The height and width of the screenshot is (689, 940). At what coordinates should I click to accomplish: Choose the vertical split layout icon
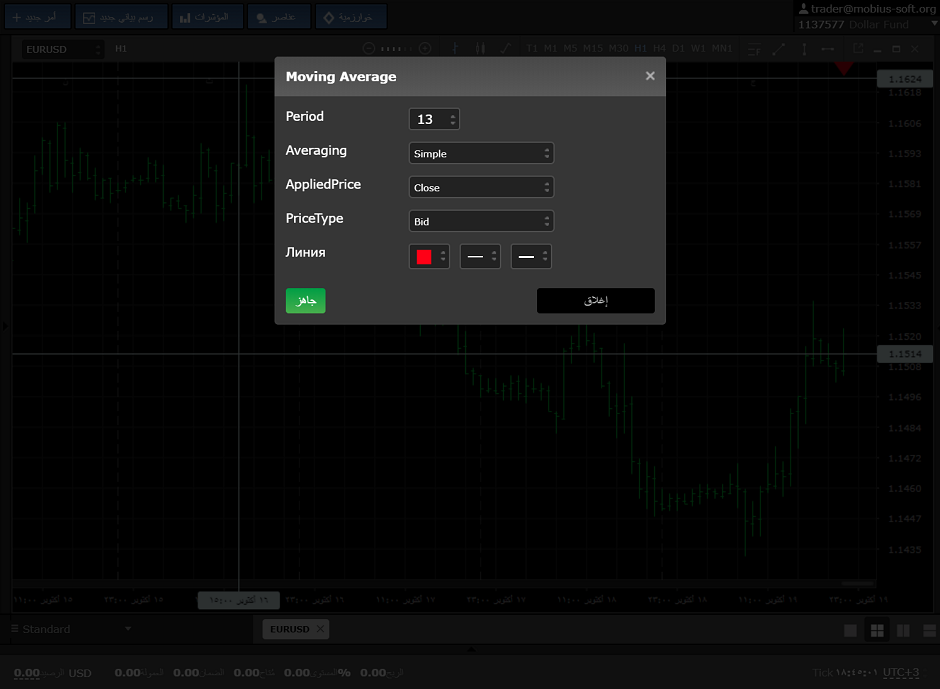[x=903, y=630]
